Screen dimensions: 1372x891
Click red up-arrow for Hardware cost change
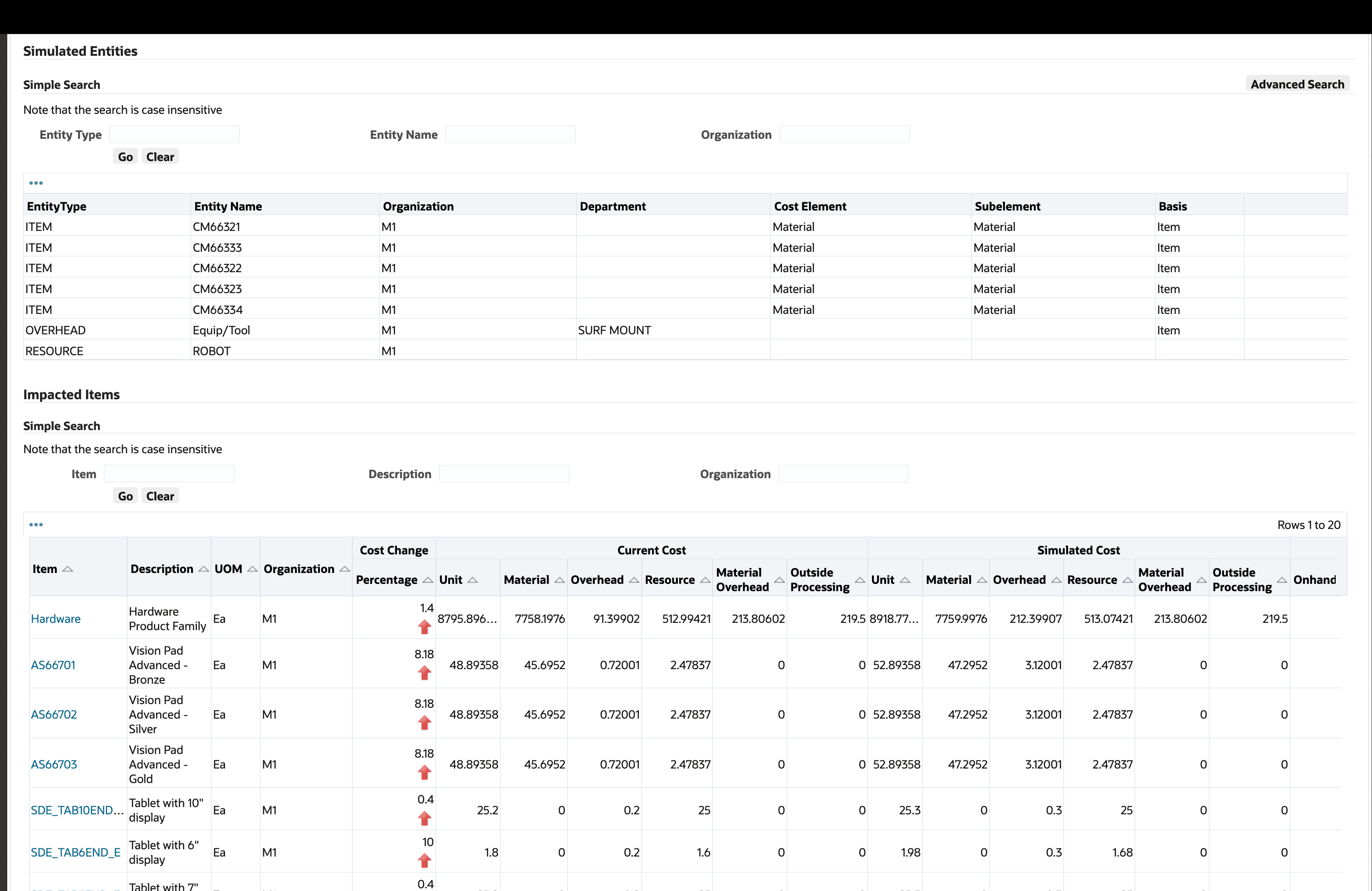tap(425, 627)
